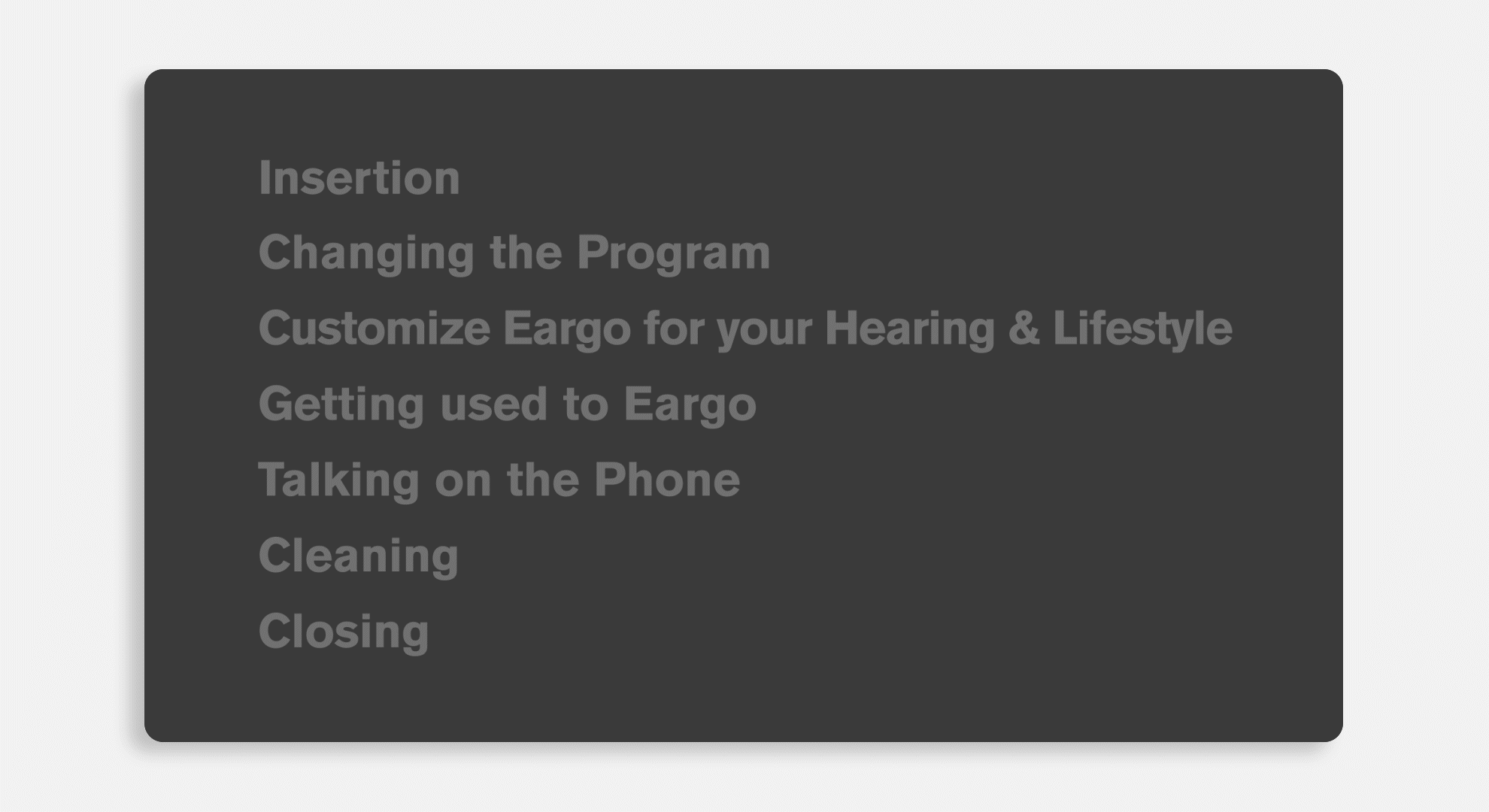The width and height of the screenshot is (1489, 812).
Task: Open the Insertion chapter
Action: (359, 178)
